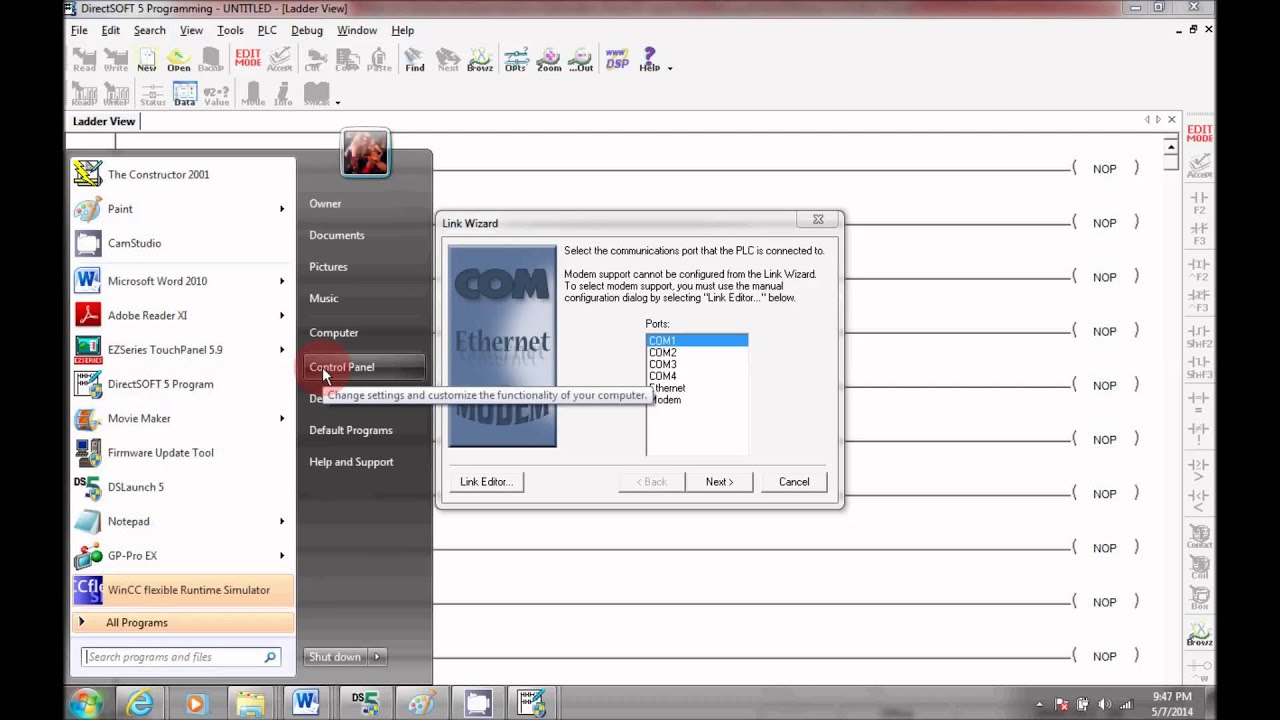Click the Start menu user picture
Viewport: 1280px width, 720px height.
click(365, 153)
